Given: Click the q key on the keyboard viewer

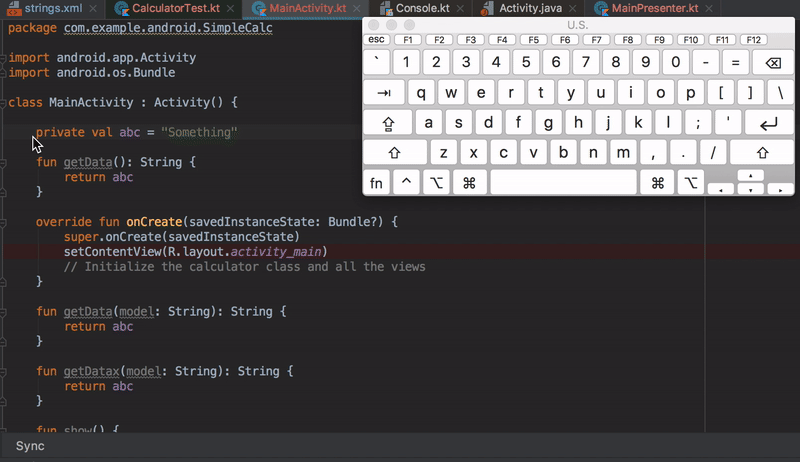Looking at the screenshot, I should (x=421, y=93).
